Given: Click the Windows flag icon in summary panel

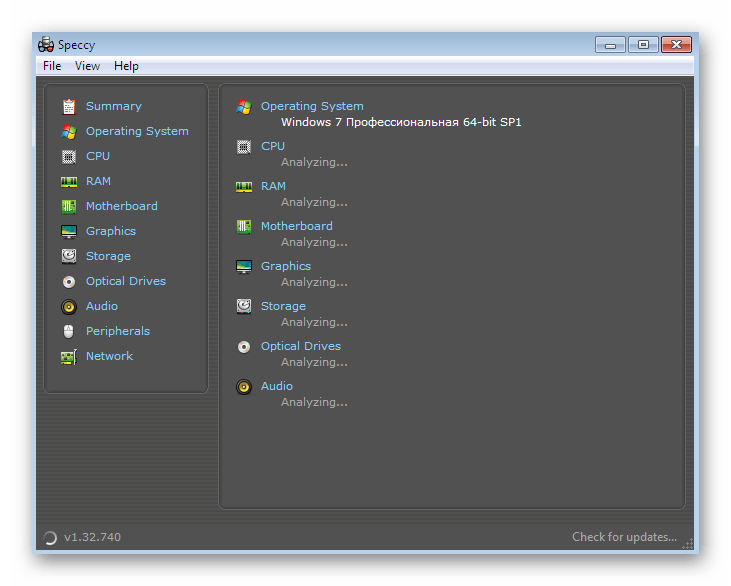Looking at the screenshot, I should click(244, 107).
